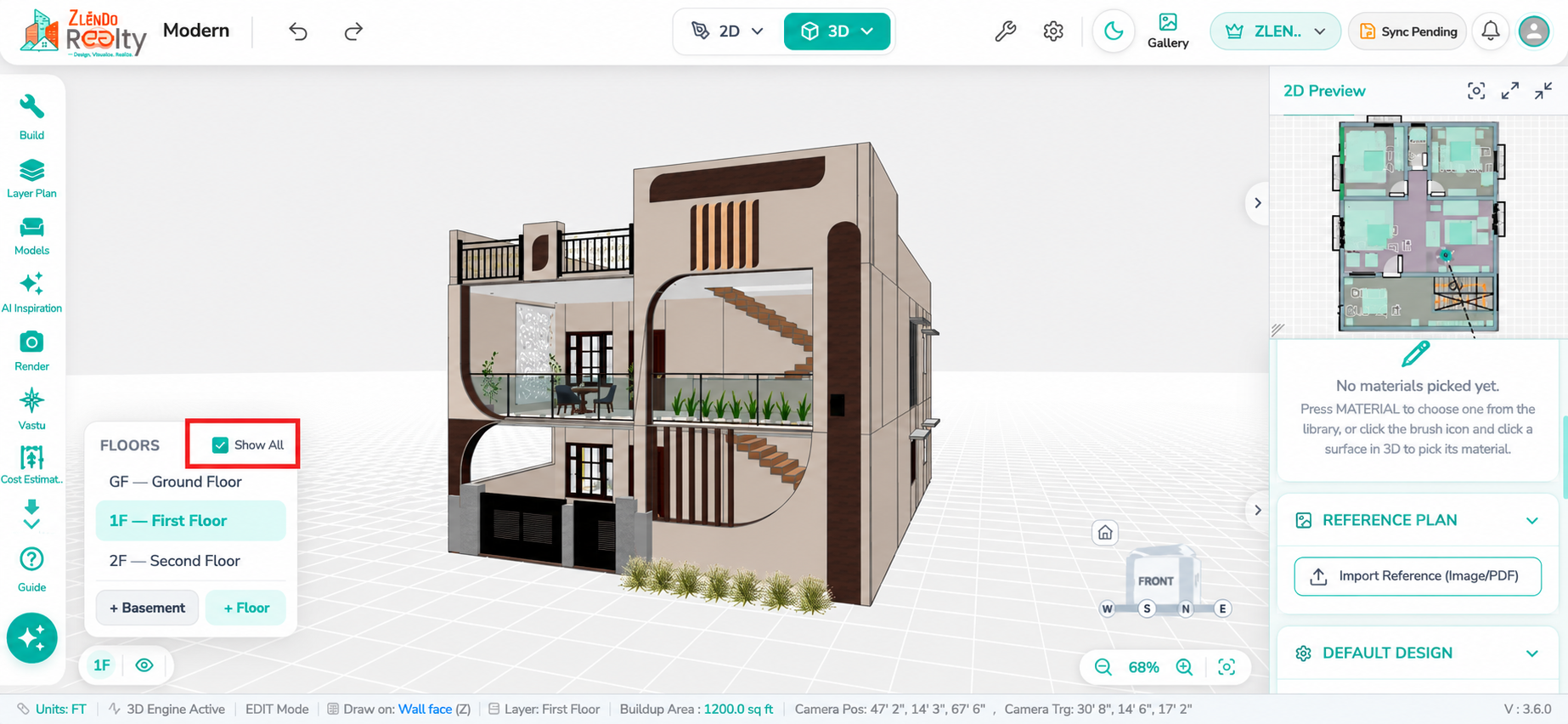Open the Models library

[31, 236]
